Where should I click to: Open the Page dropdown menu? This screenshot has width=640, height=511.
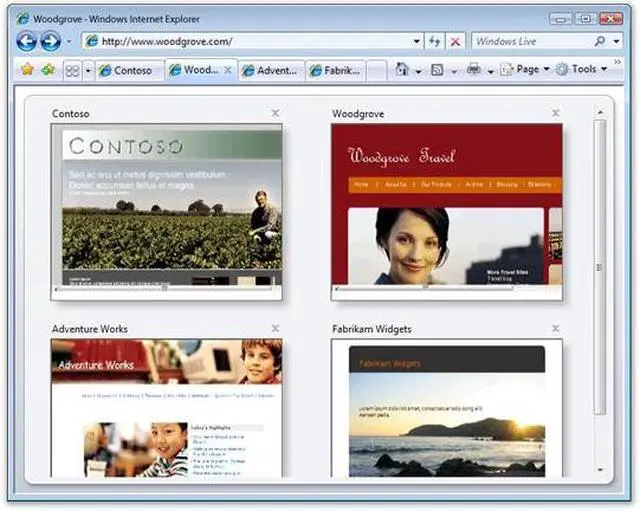click(x=527, y=70)
